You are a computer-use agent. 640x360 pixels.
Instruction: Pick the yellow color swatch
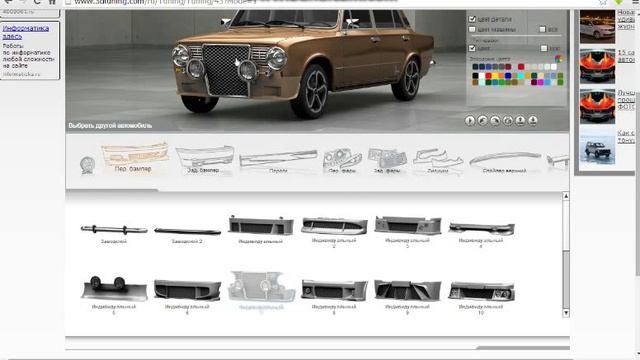pos(495,76)
